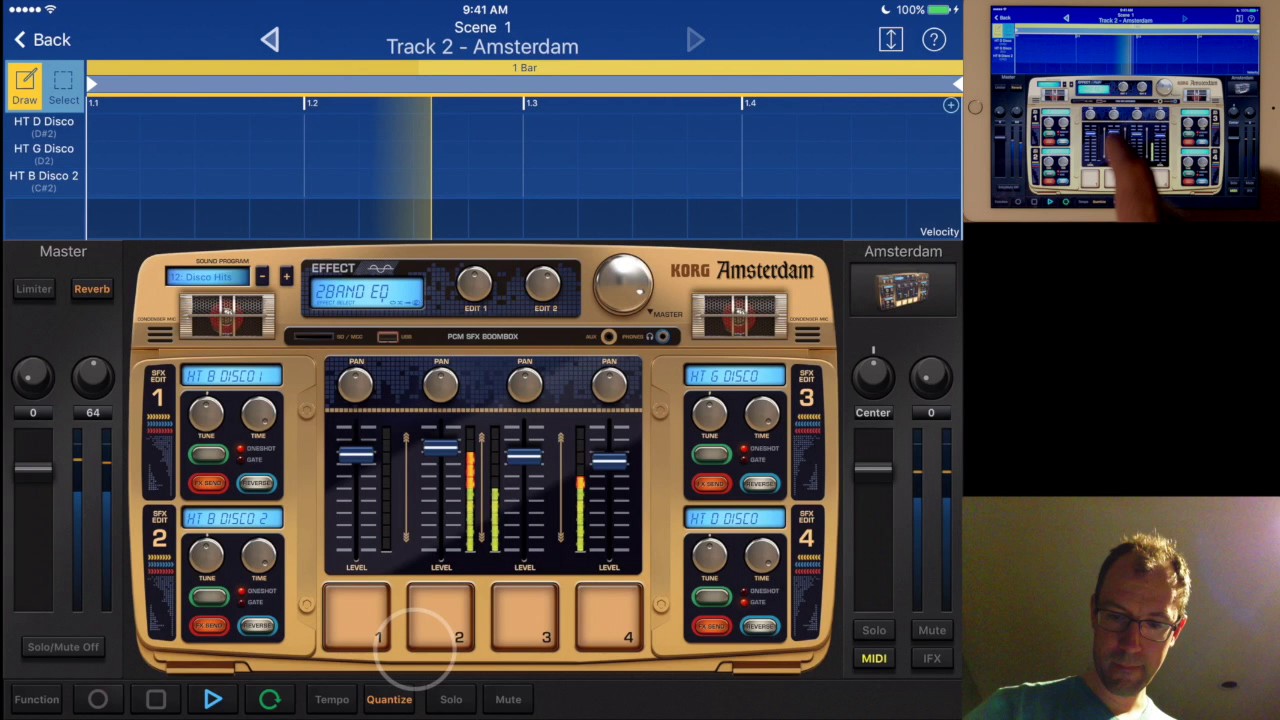Open the help question mark icon
1280x720 pixels.
click(934, 39)
